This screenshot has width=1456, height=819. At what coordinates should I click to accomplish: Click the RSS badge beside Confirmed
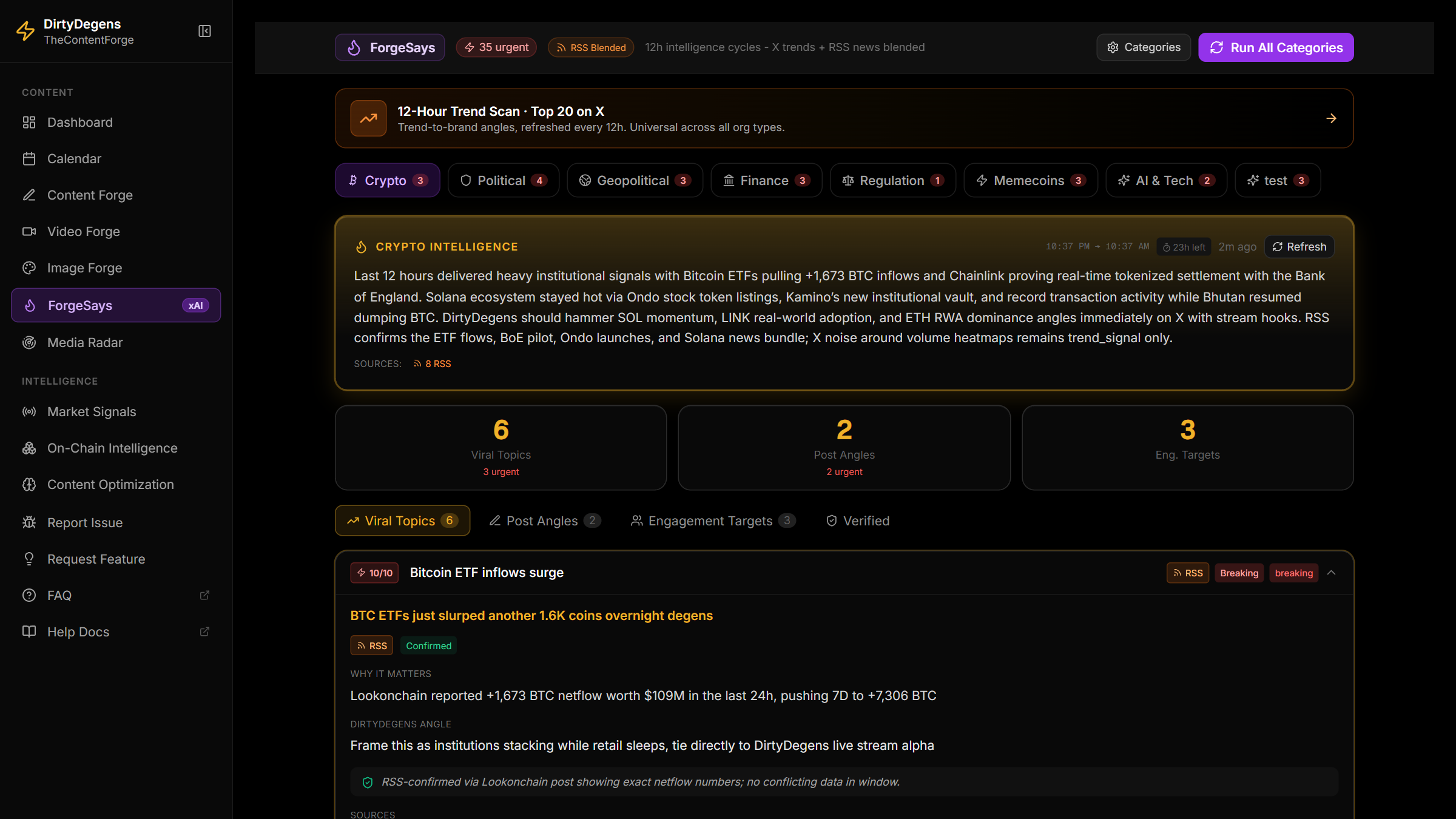(371, 645)
